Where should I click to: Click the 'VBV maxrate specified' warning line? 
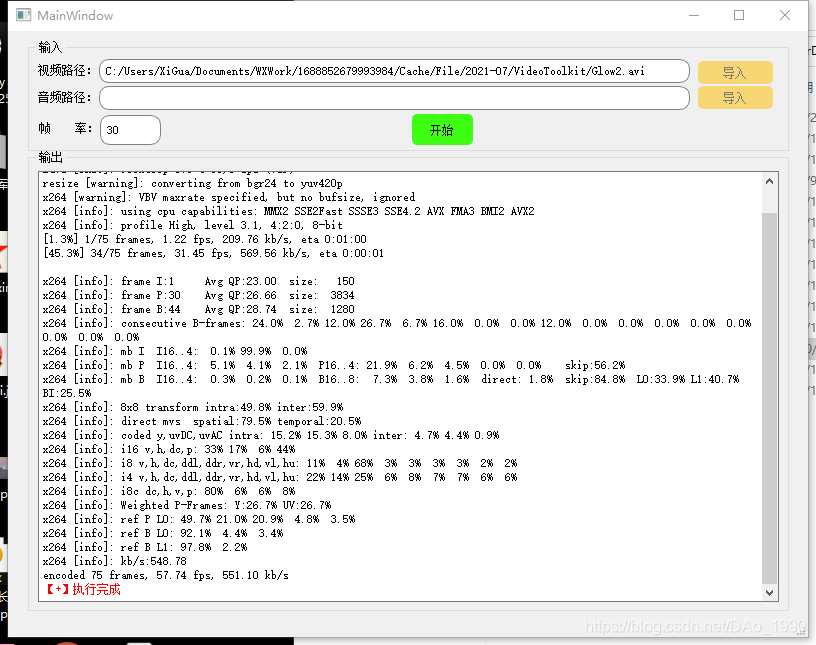click(x=229, y=197)
